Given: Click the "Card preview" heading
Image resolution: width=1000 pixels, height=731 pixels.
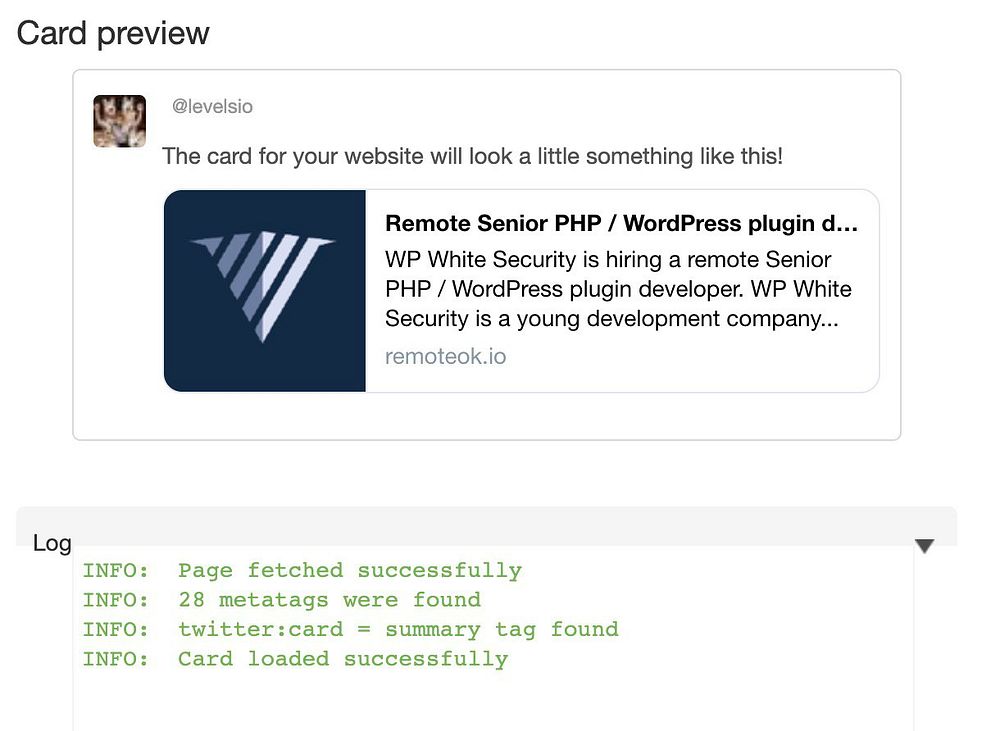Looking at the screenshot, I should click(113, 33).
